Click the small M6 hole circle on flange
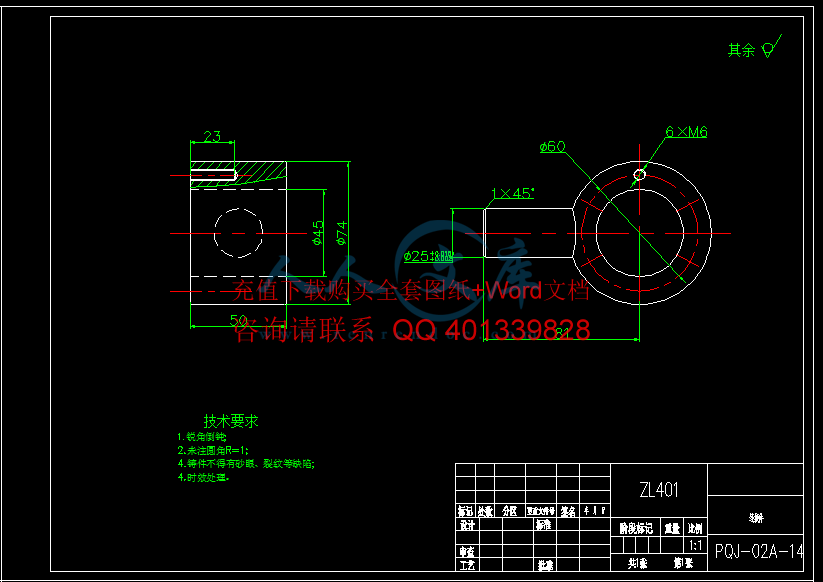Screen dimensions: 823x582 [x=639, y=174]
